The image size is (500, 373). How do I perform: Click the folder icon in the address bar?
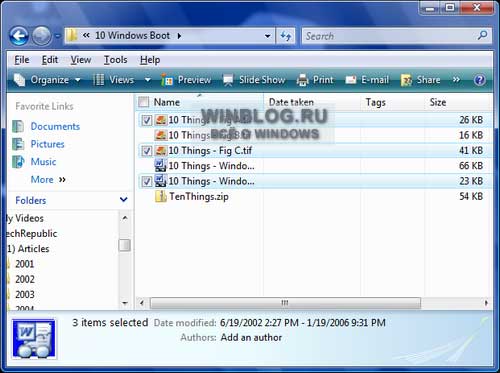tap(72, 35)
